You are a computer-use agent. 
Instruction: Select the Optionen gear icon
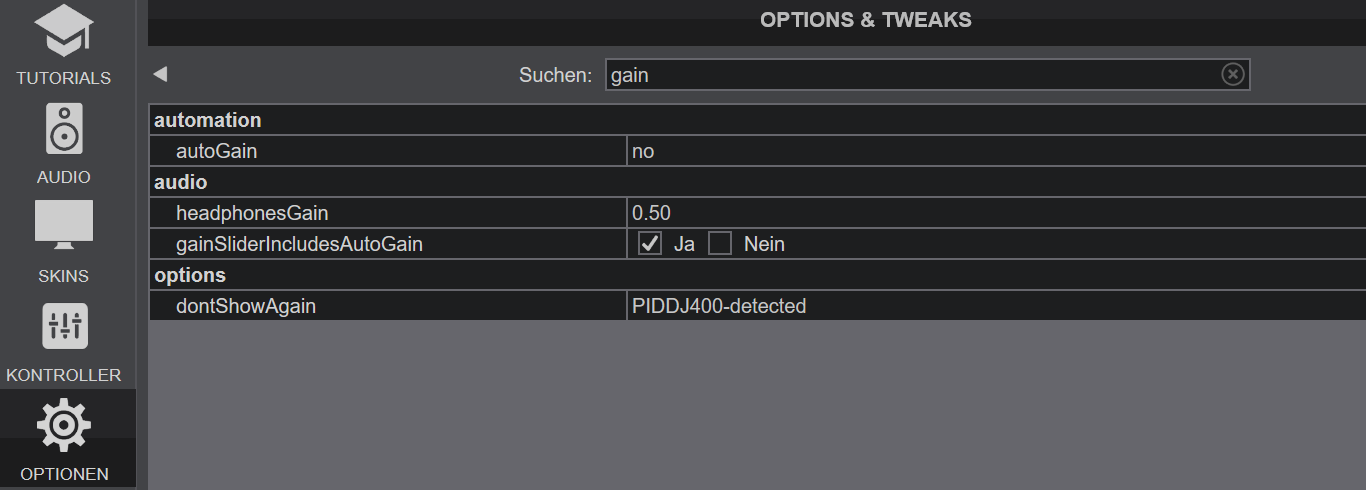click(x=64, y=425)
